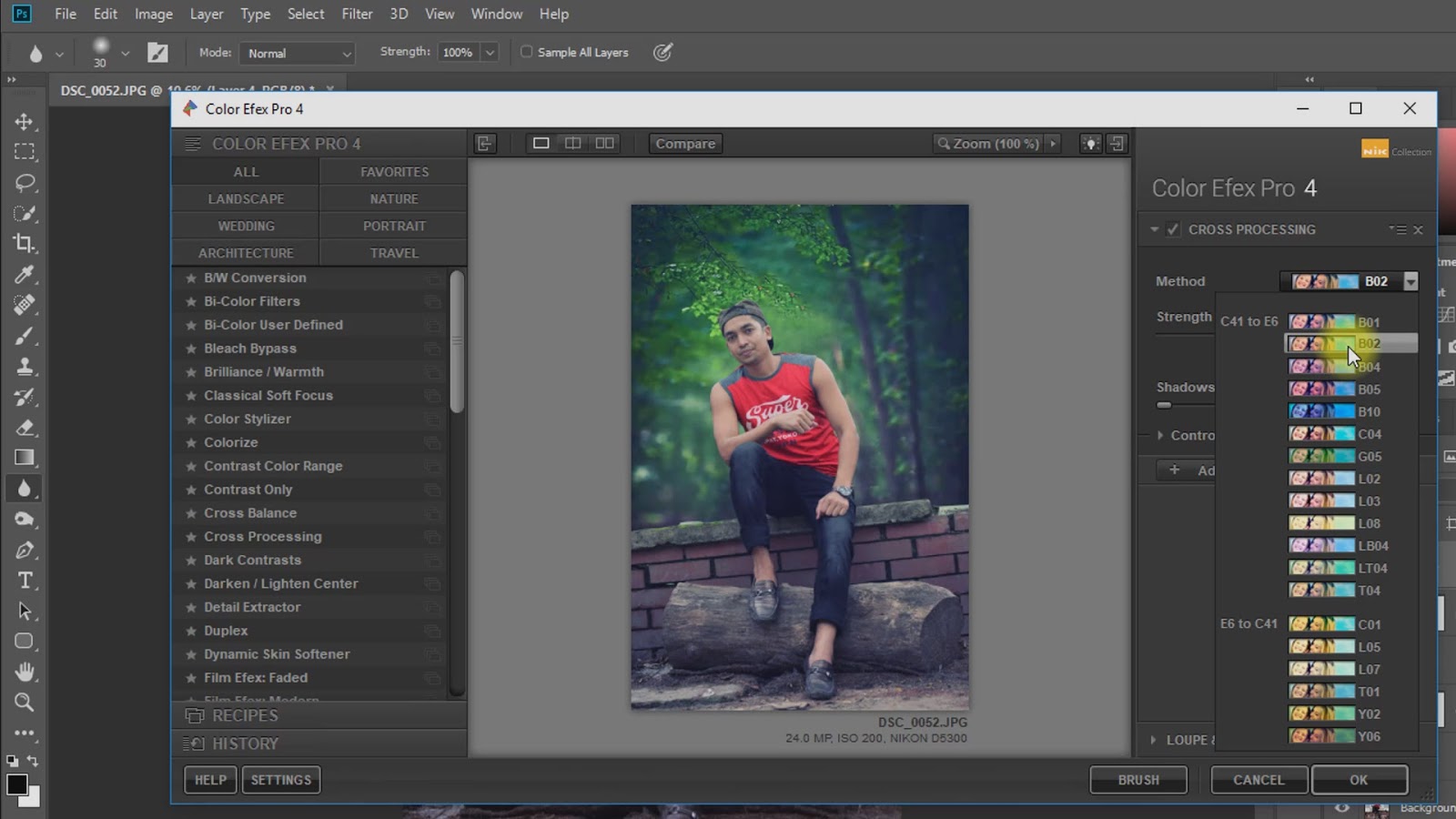Choose the Type tool
Screen dimensions: 1456x819
point(25,581)
